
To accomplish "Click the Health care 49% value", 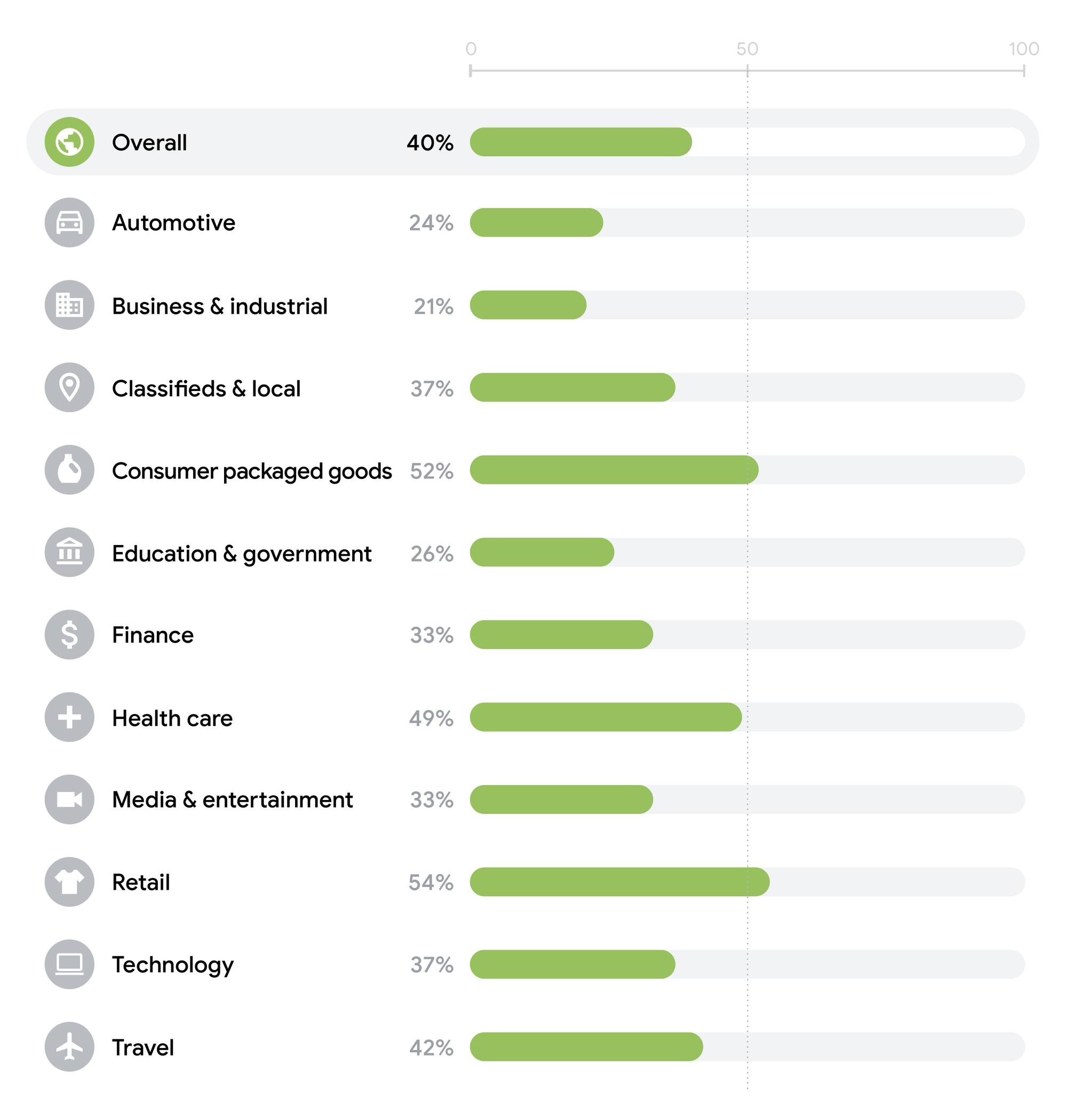I will point(431,718).
